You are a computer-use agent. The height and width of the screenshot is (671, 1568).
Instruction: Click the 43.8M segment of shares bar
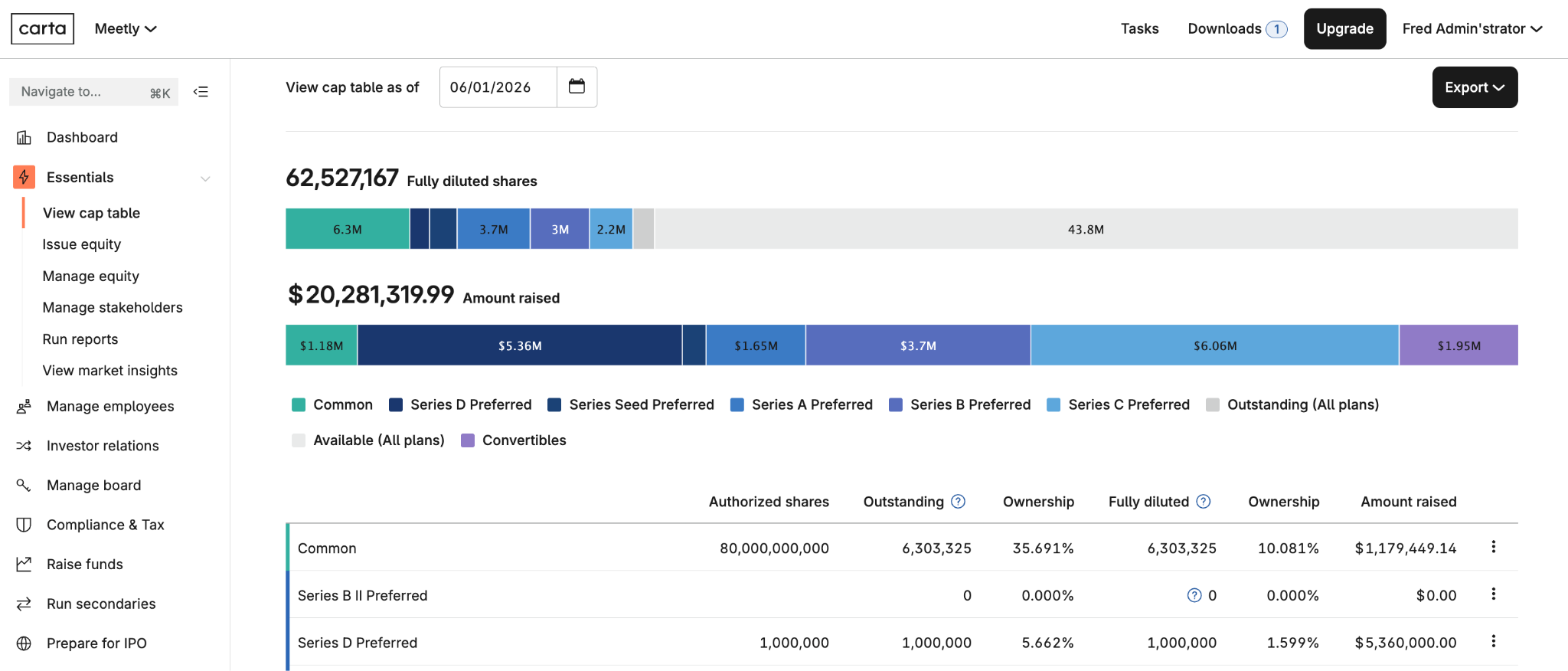pos(1086,229)
